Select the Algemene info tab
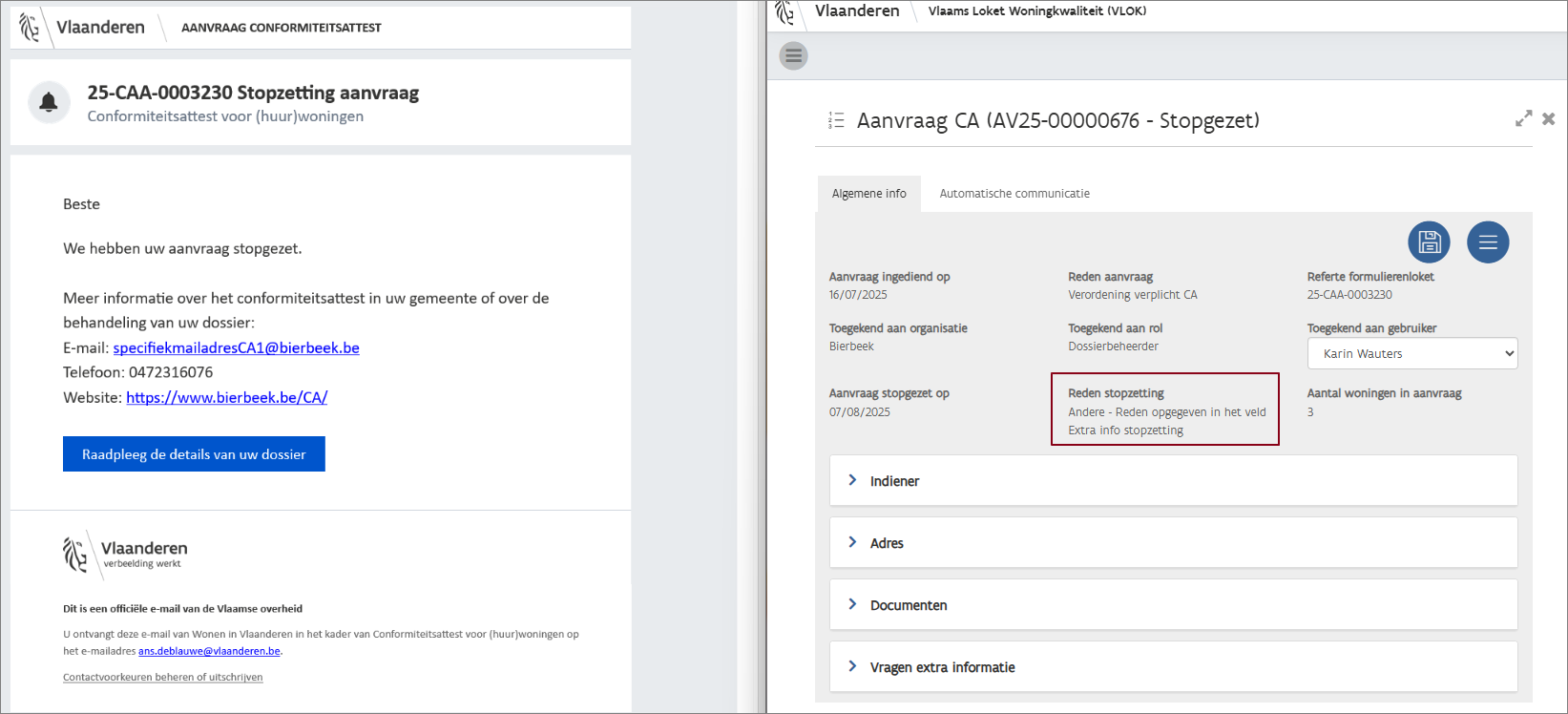The width and height of the screenshot is (1568, 714). coord(868,194)
